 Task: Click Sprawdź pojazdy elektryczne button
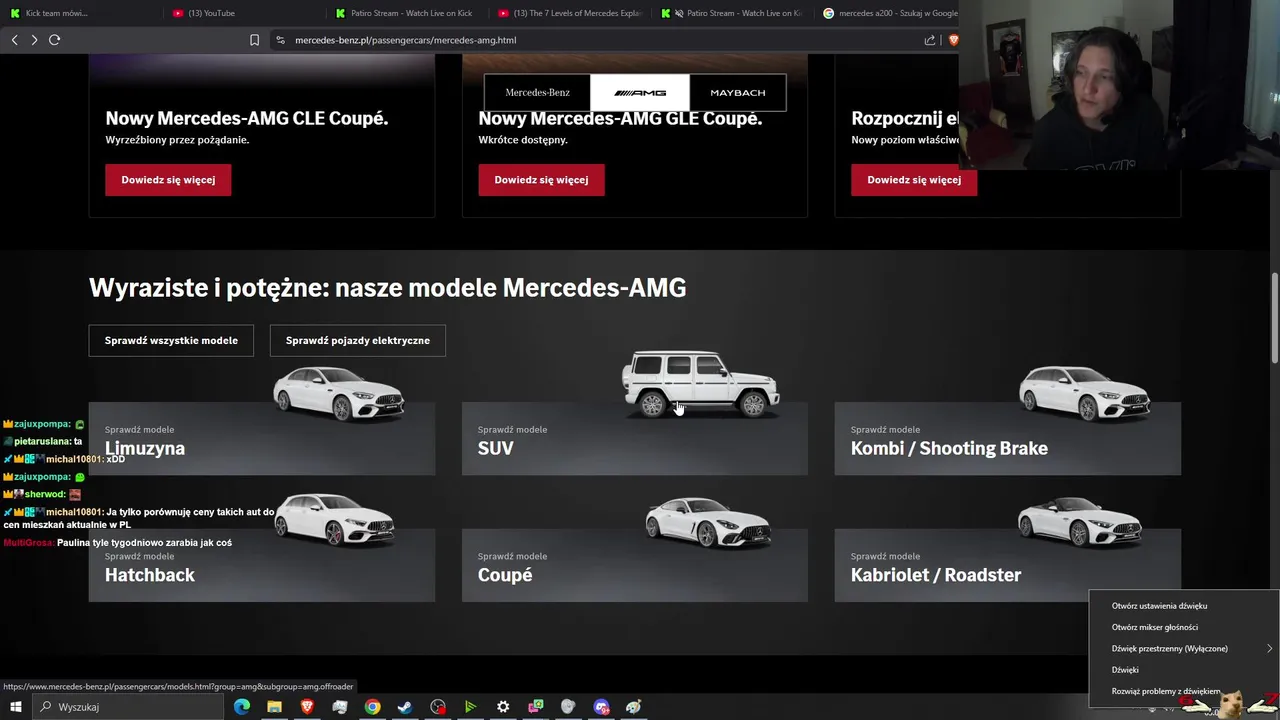(358, 340)
